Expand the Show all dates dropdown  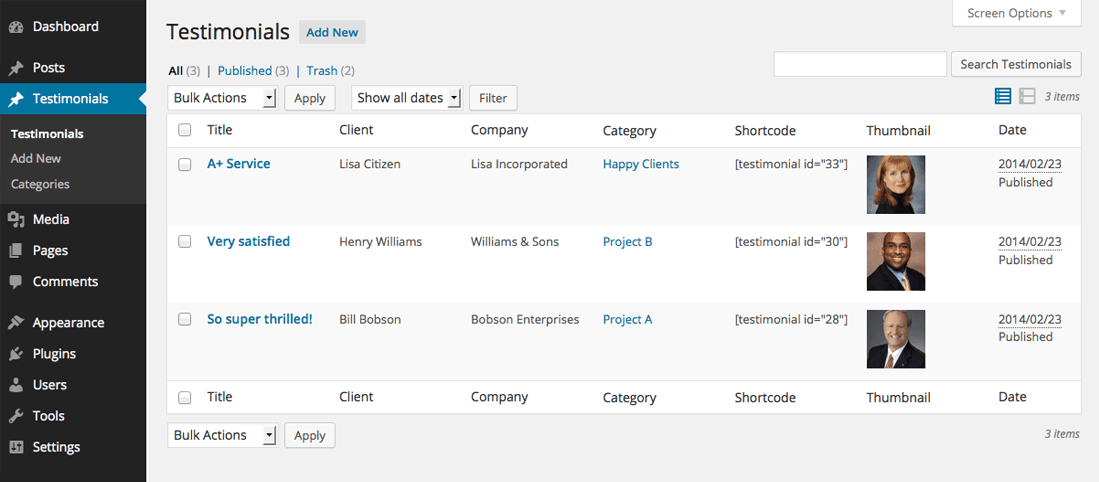[x=406, y=98]
